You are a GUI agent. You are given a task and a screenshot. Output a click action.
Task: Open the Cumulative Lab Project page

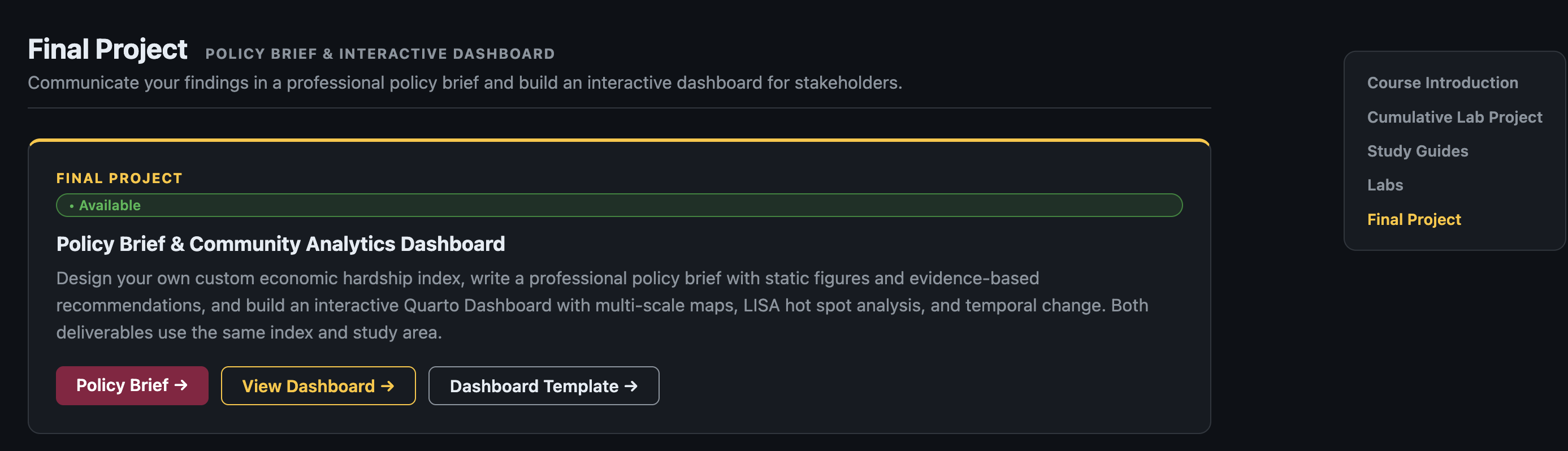click(1455, 116)
